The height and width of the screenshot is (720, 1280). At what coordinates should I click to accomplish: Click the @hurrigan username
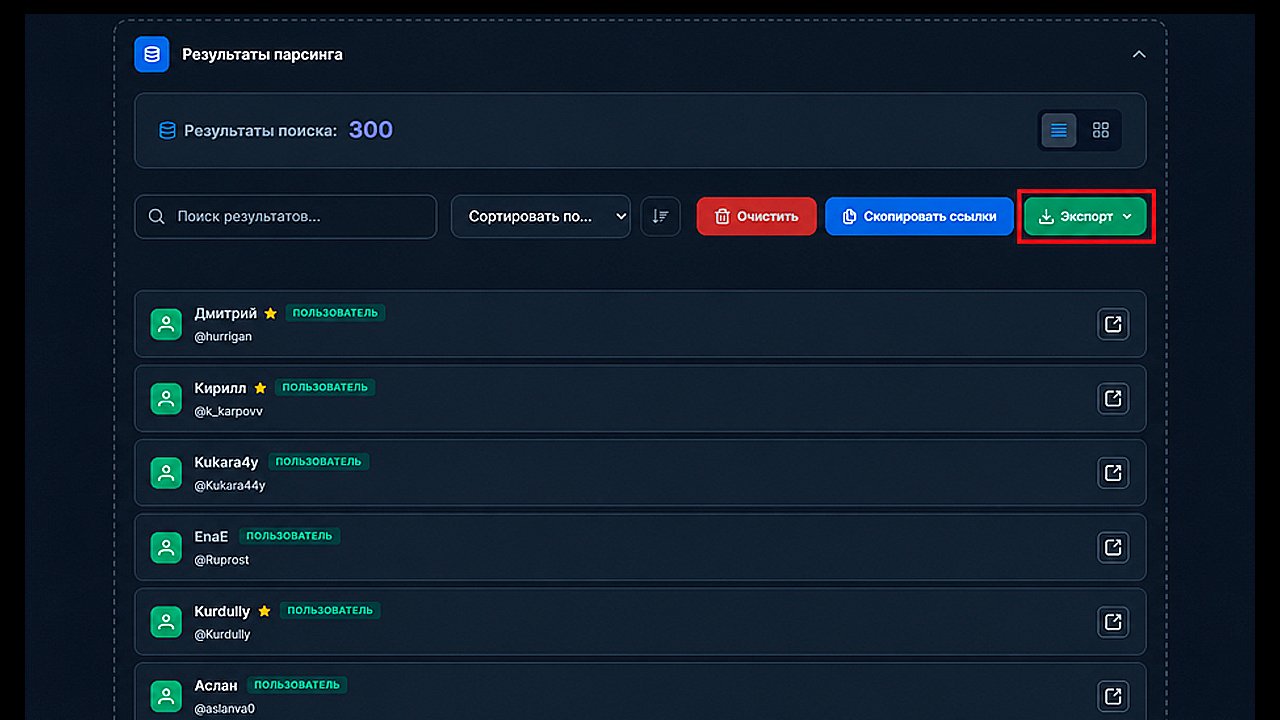click(223, 337)
